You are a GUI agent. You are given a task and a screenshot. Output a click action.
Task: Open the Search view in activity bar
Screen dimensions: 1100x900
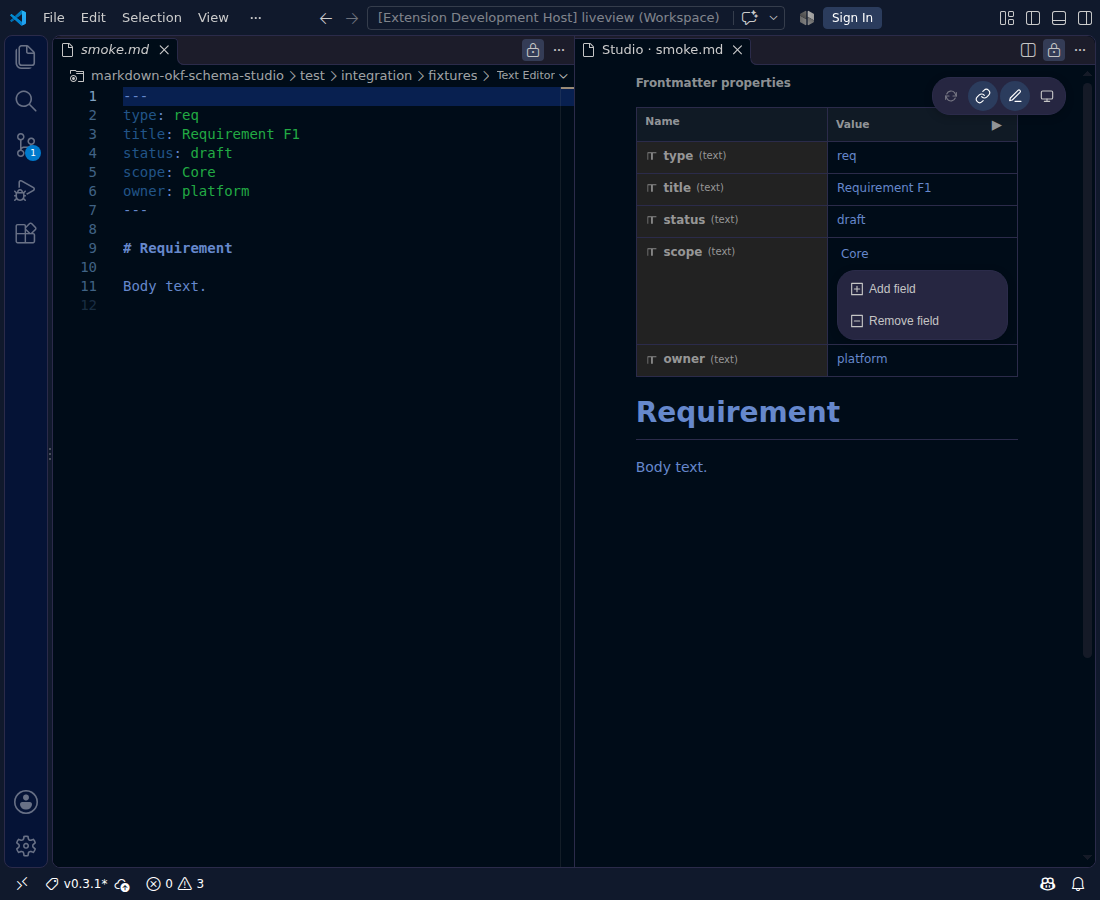25,101
